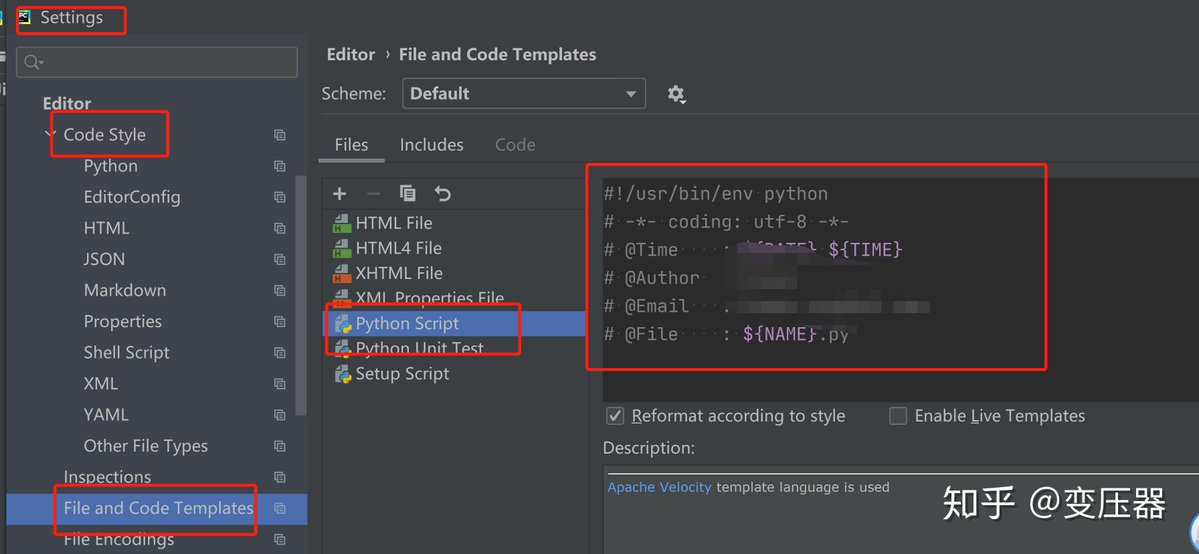Select HTML under Code Style

coord(106,228)
